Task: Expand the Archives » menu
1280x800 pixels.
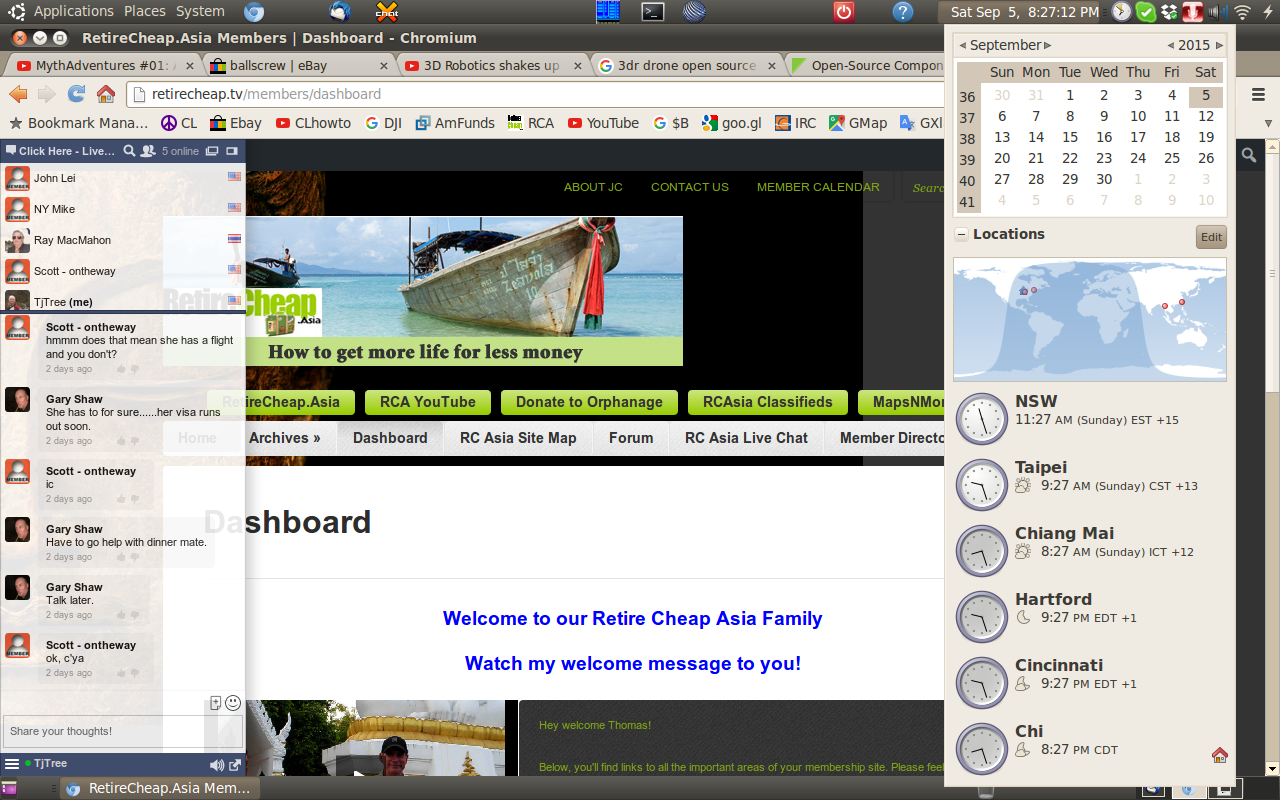Action: (285, 438)
